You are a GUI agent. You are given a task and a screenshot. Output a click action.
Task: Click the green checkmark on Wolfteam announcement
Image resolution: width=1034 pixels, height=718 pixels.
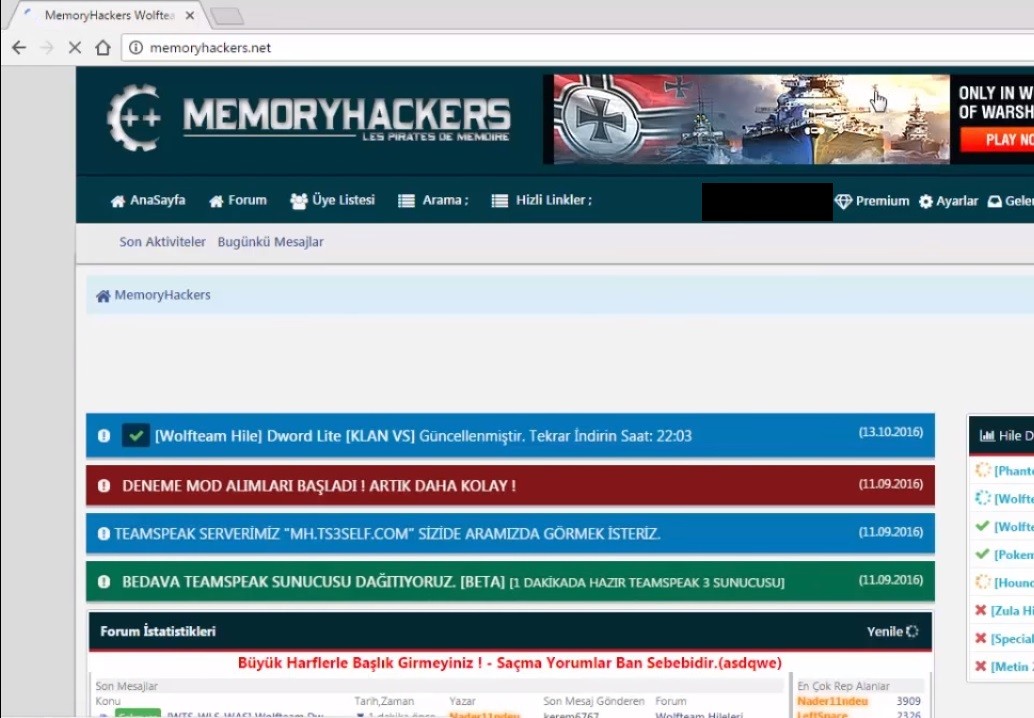136,436
